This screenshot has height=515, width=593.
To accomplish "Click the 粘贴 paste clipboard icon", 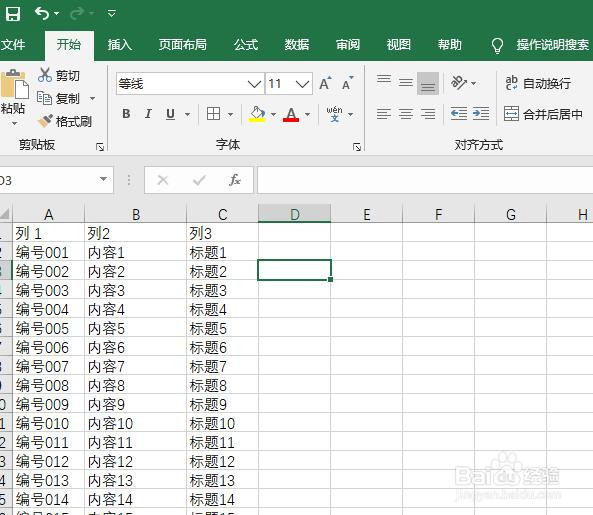I will coord(14,85).
